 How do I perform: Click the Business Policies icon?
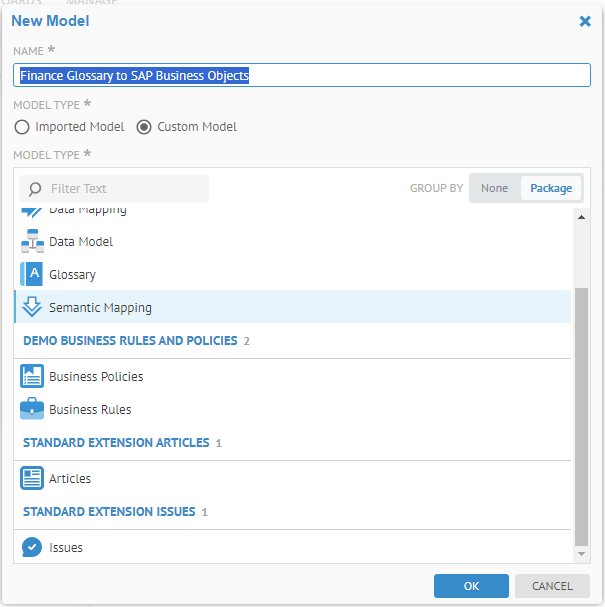click(x=32, y=377)
